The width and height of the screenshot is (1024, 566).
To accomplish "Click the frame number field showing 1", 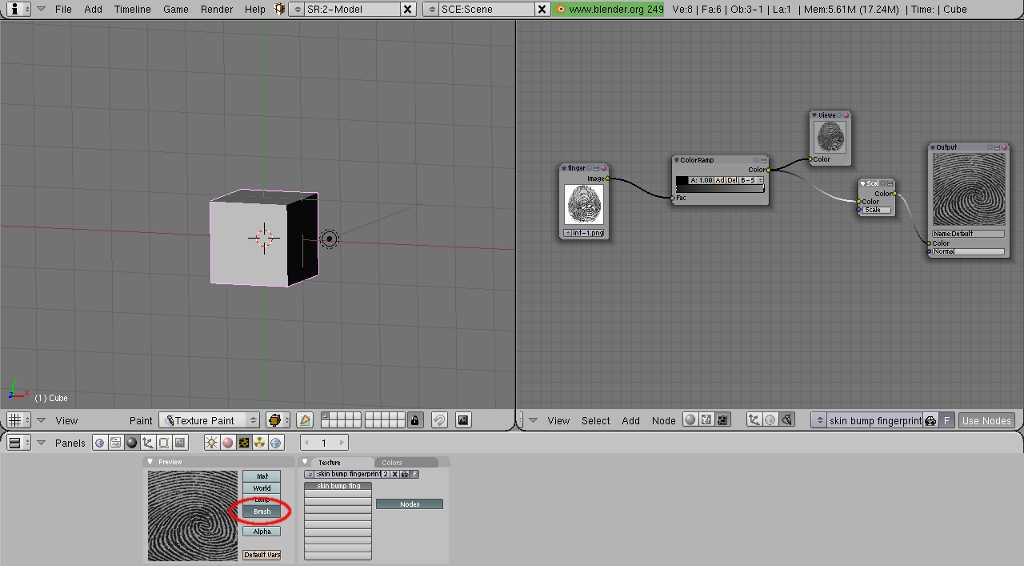I will pos(324,443).
